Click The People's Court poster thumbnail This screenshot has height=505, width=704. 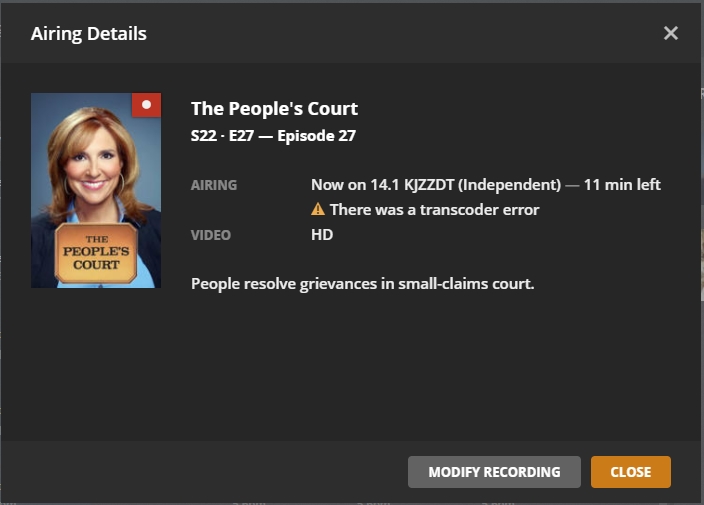tap(96, 190)
